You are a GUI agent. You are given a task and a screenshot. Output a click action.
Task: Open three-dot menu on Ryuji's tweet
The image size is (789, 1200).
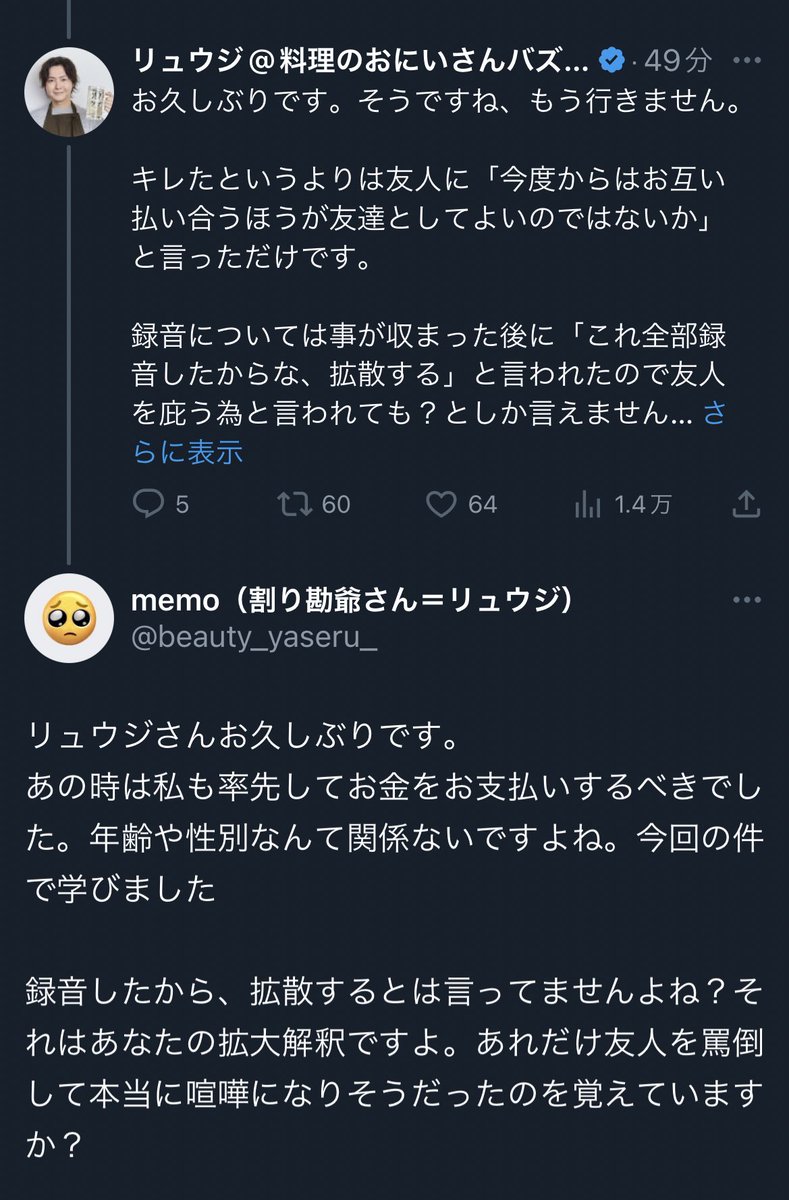click(x=746, y=60)
